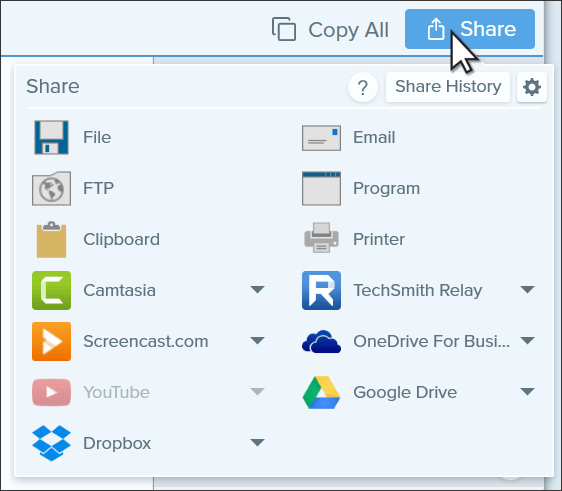Open share settings with gear icon
Screen dimensions: 562x491
(x=532, y=87)
